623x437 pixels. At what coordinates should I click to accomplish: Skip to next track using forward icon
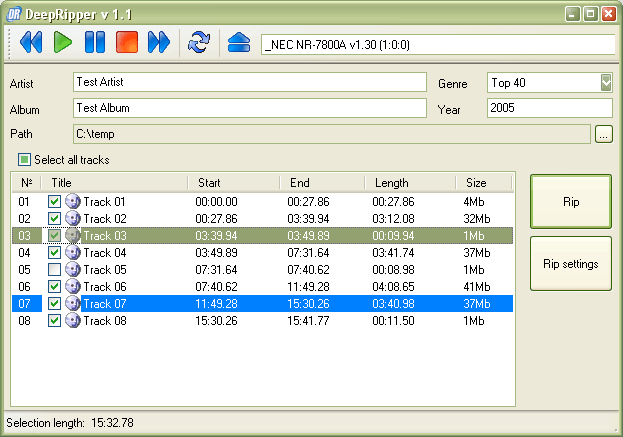159,42
